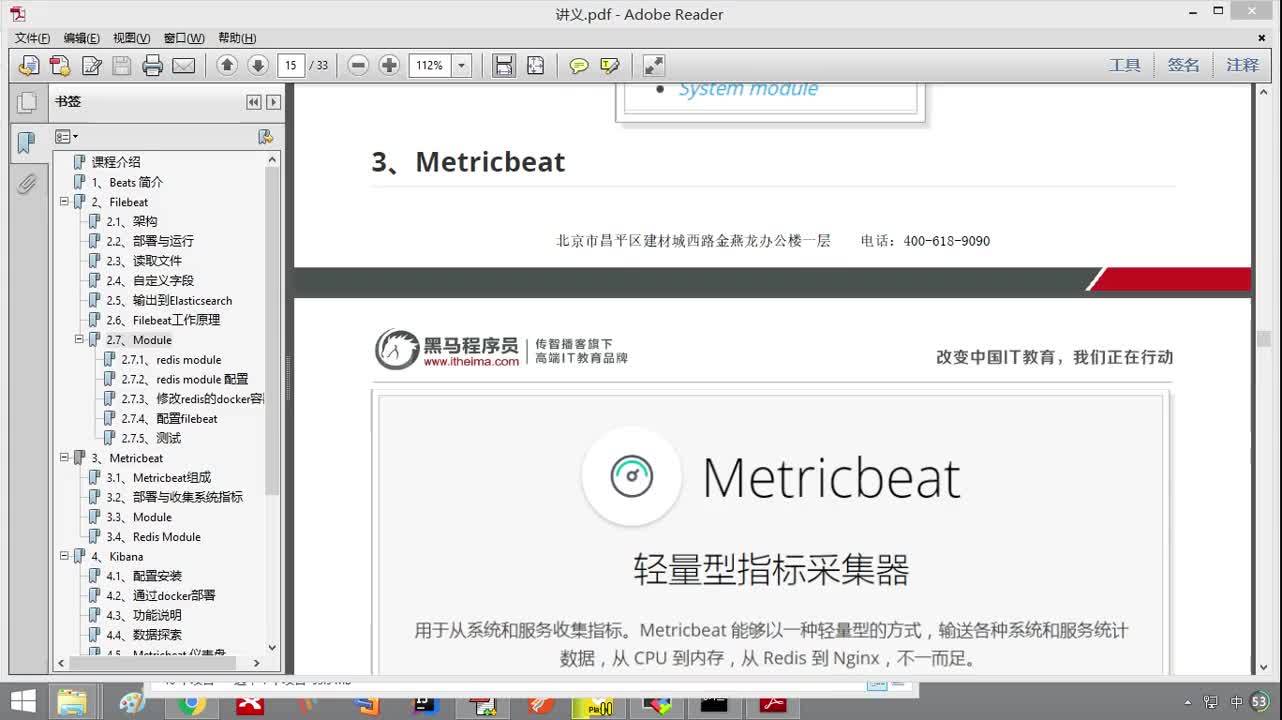Open the 视图(V) menu
The image size is (1282, 720).
pos(132,38)
